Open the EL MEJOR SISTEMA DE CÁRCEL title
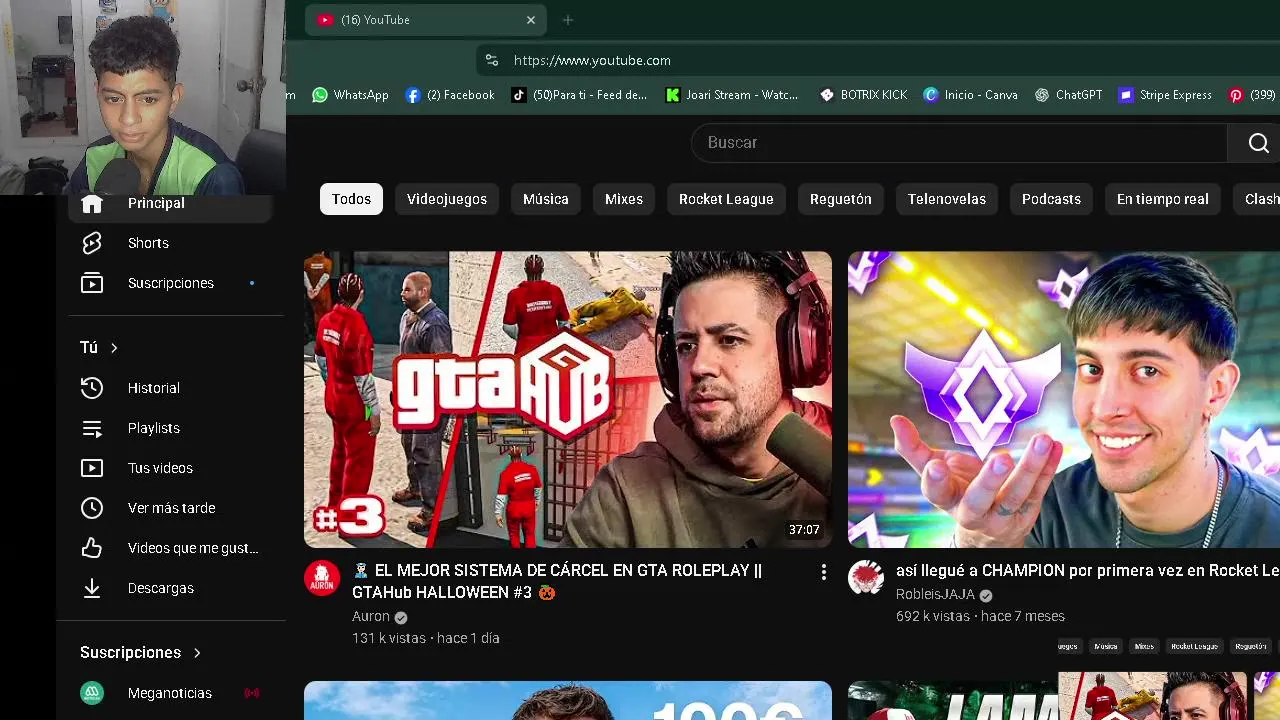The image size is (1280, 720). point(557,581)
